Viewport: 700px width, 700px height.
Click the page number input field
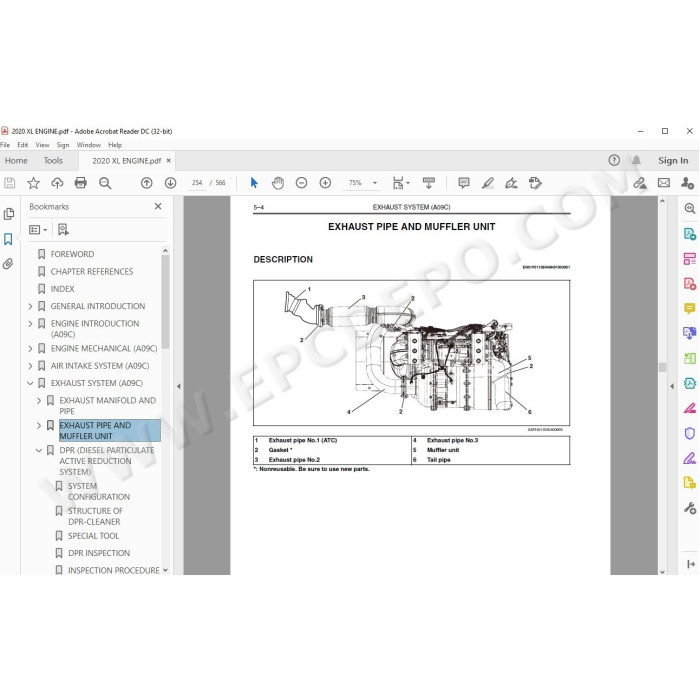197,183
